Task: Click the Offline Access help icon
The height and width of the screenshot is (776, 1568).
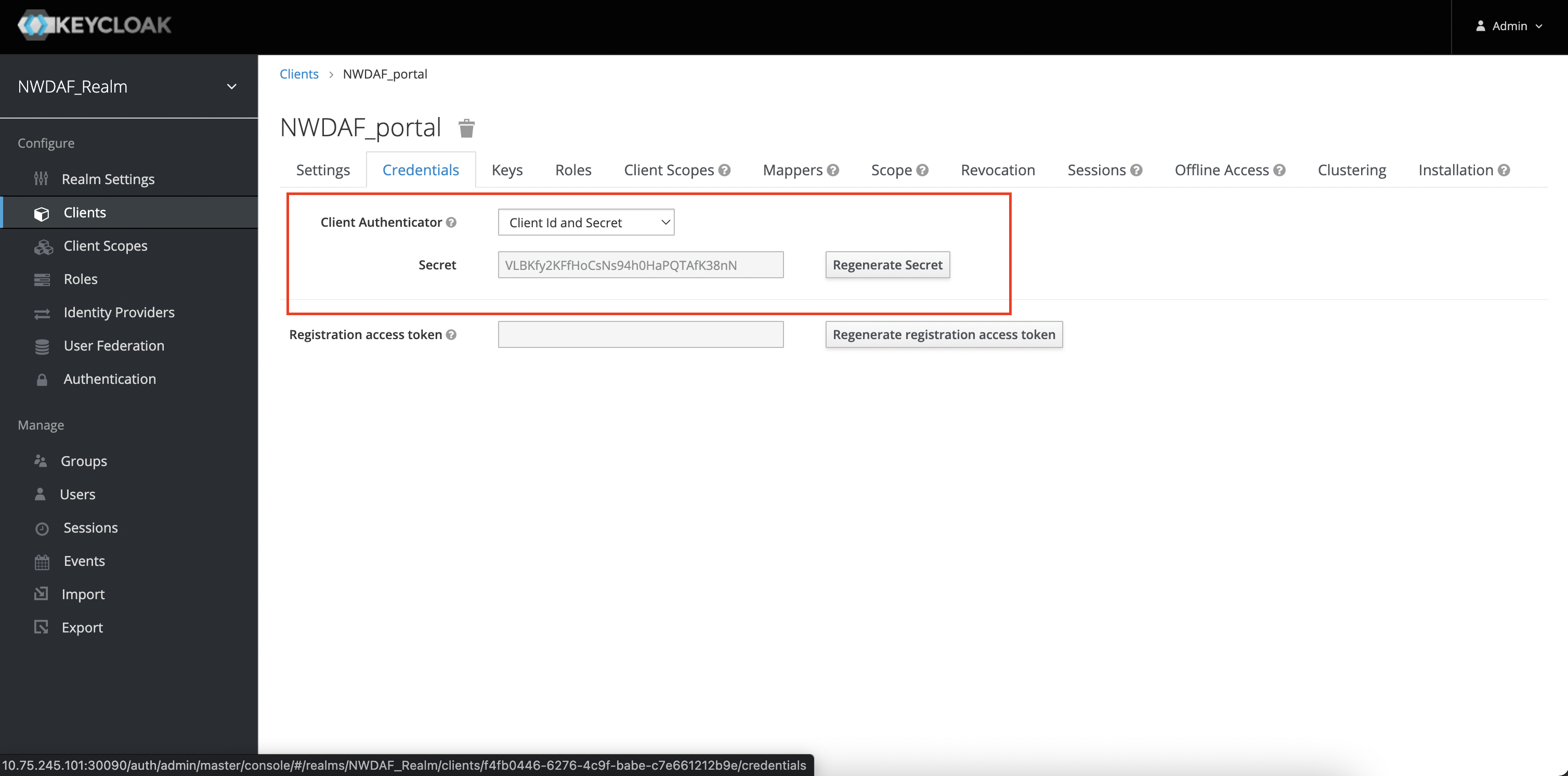Action: [1279, 170]
